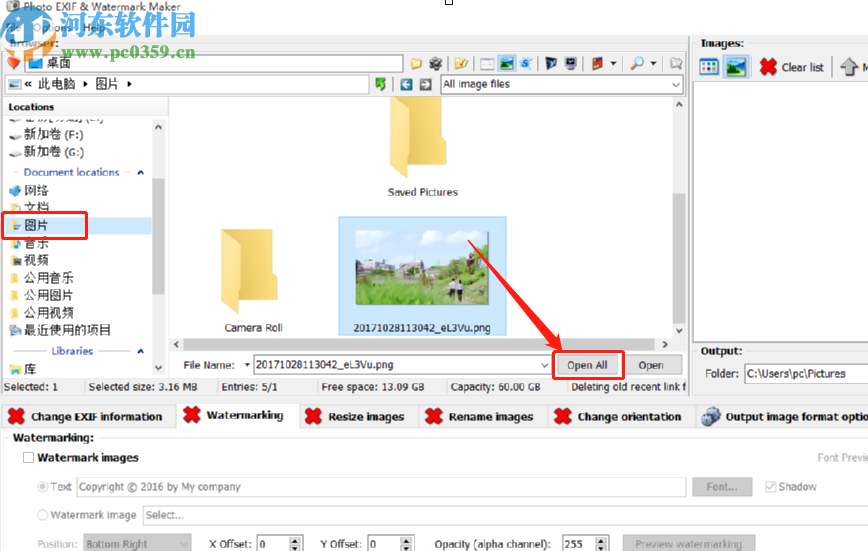Click the rightmost icon of browser toolbar

[676, 64]
